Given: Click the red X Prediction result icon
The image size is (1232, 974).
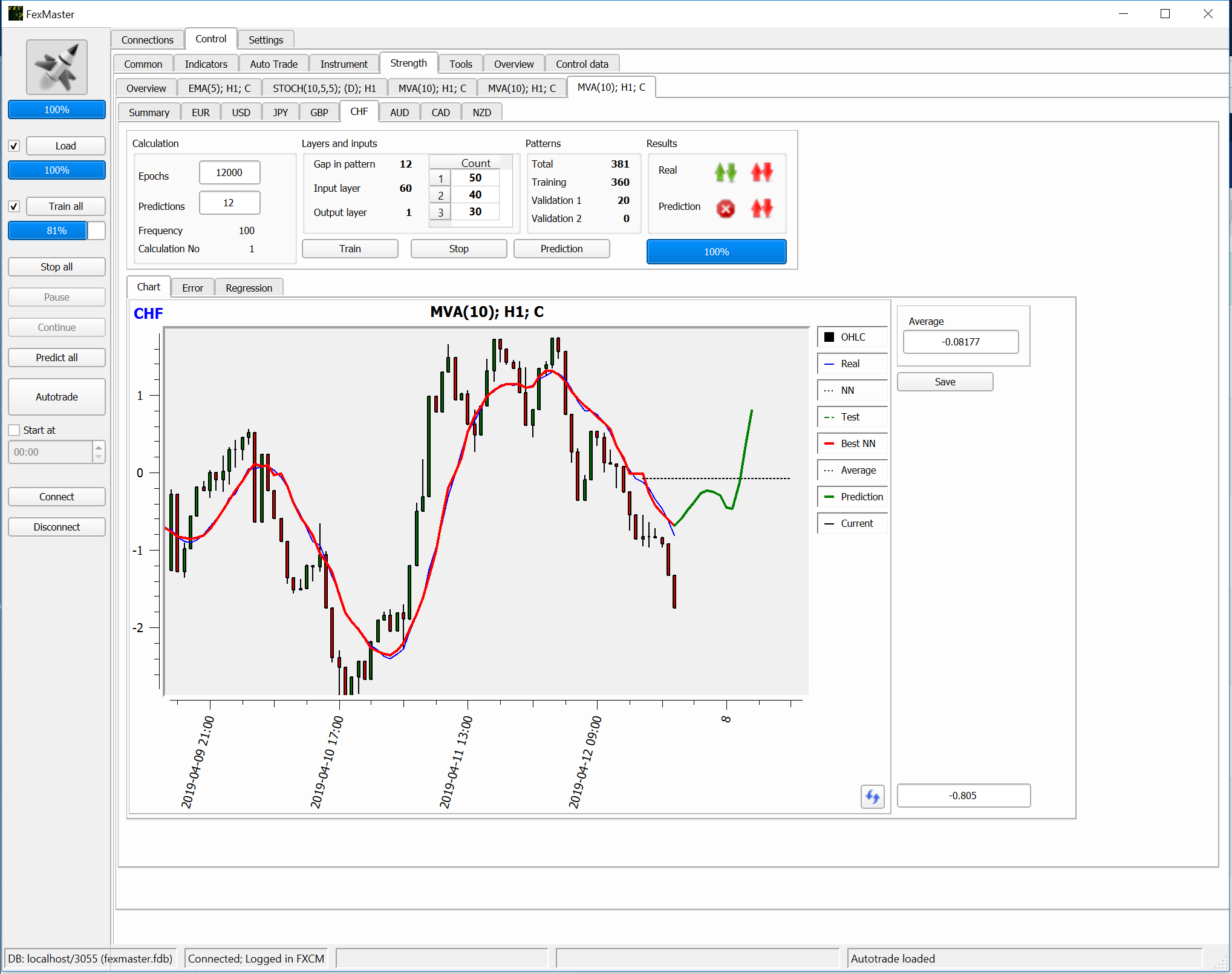Looking at the screenshot, I should point(725,209).
